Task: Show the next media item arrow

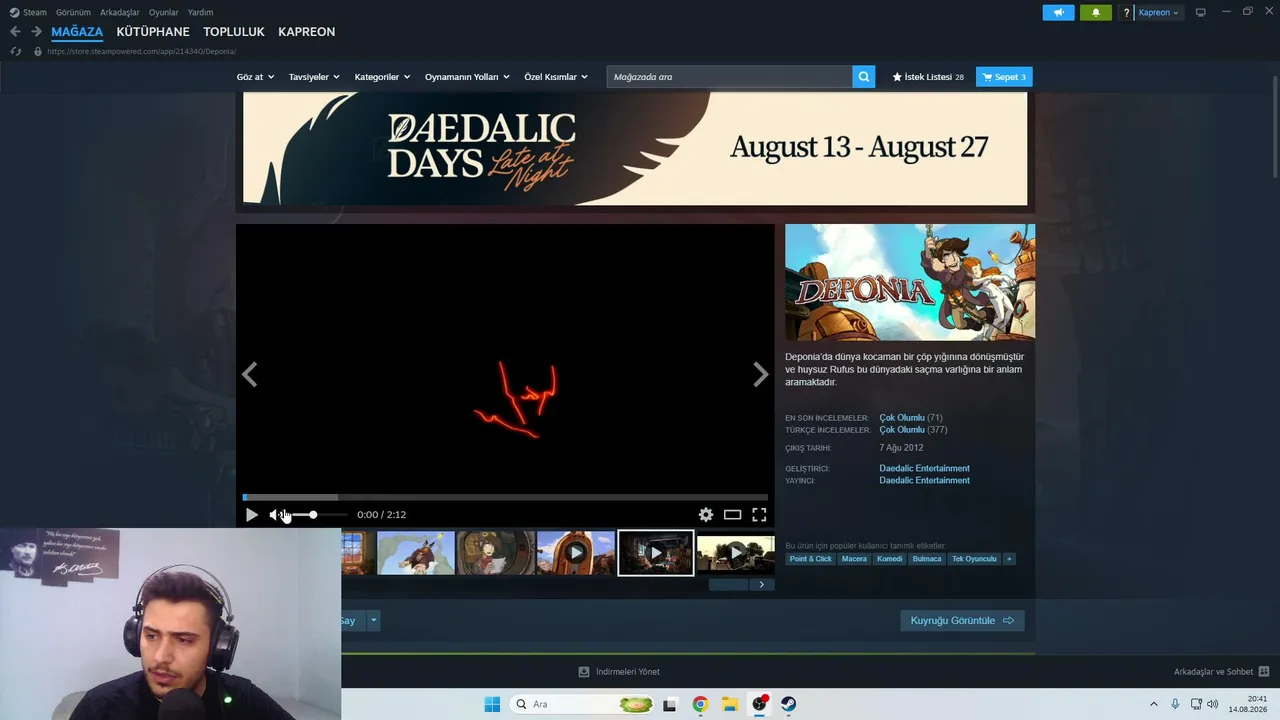Action: click(x=760, y=375)
